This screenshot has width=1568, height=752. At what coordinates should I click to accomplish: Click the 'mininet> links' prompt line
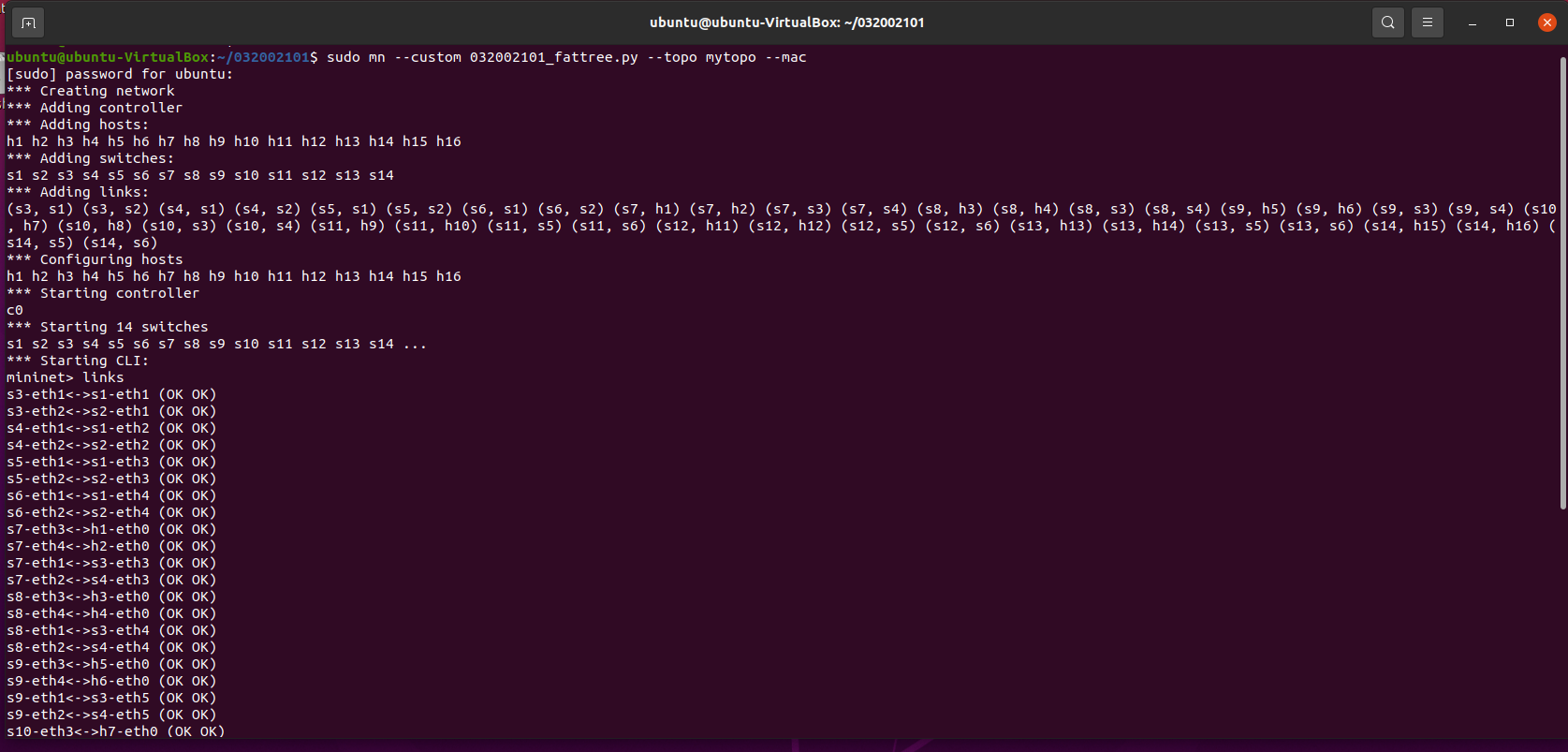tap(66, 377)
